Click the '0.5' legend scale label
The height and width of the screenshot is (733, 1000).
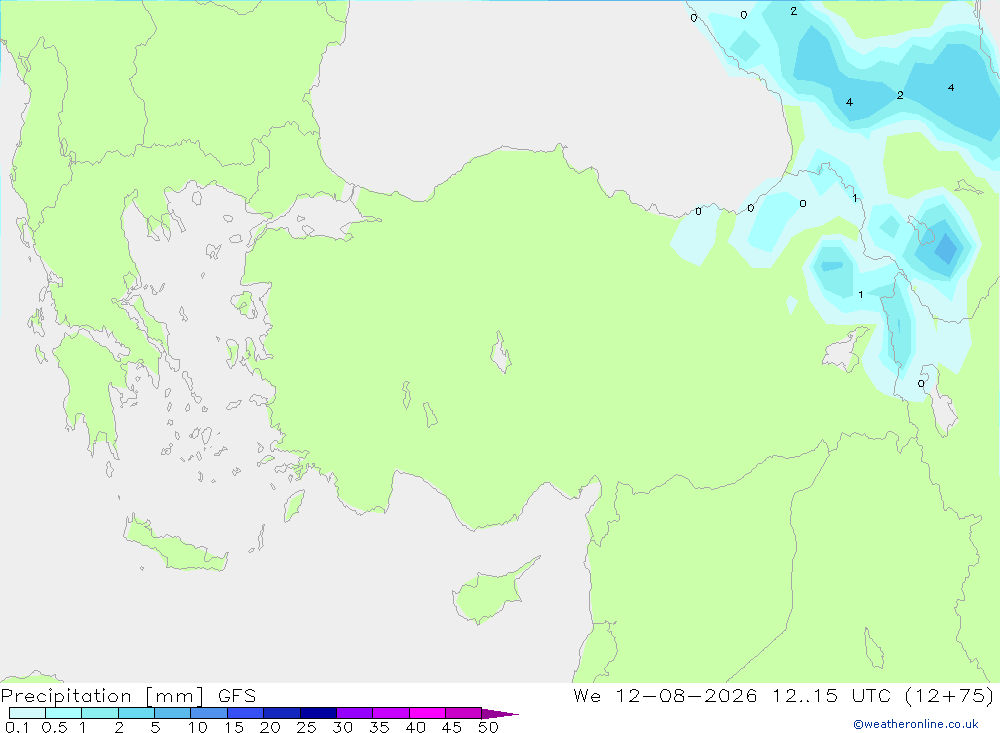54,727
